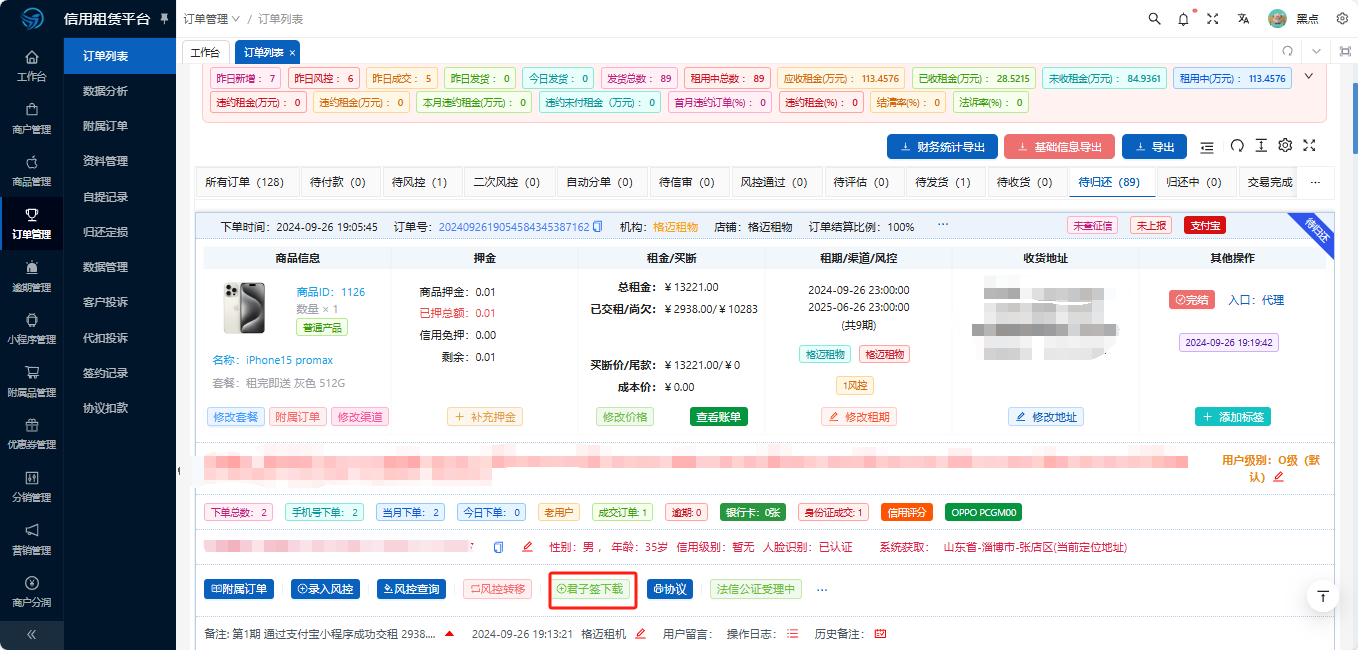Open table column settings gear icon
The width and height of the screenshot is (1358, 650).
1285,146
